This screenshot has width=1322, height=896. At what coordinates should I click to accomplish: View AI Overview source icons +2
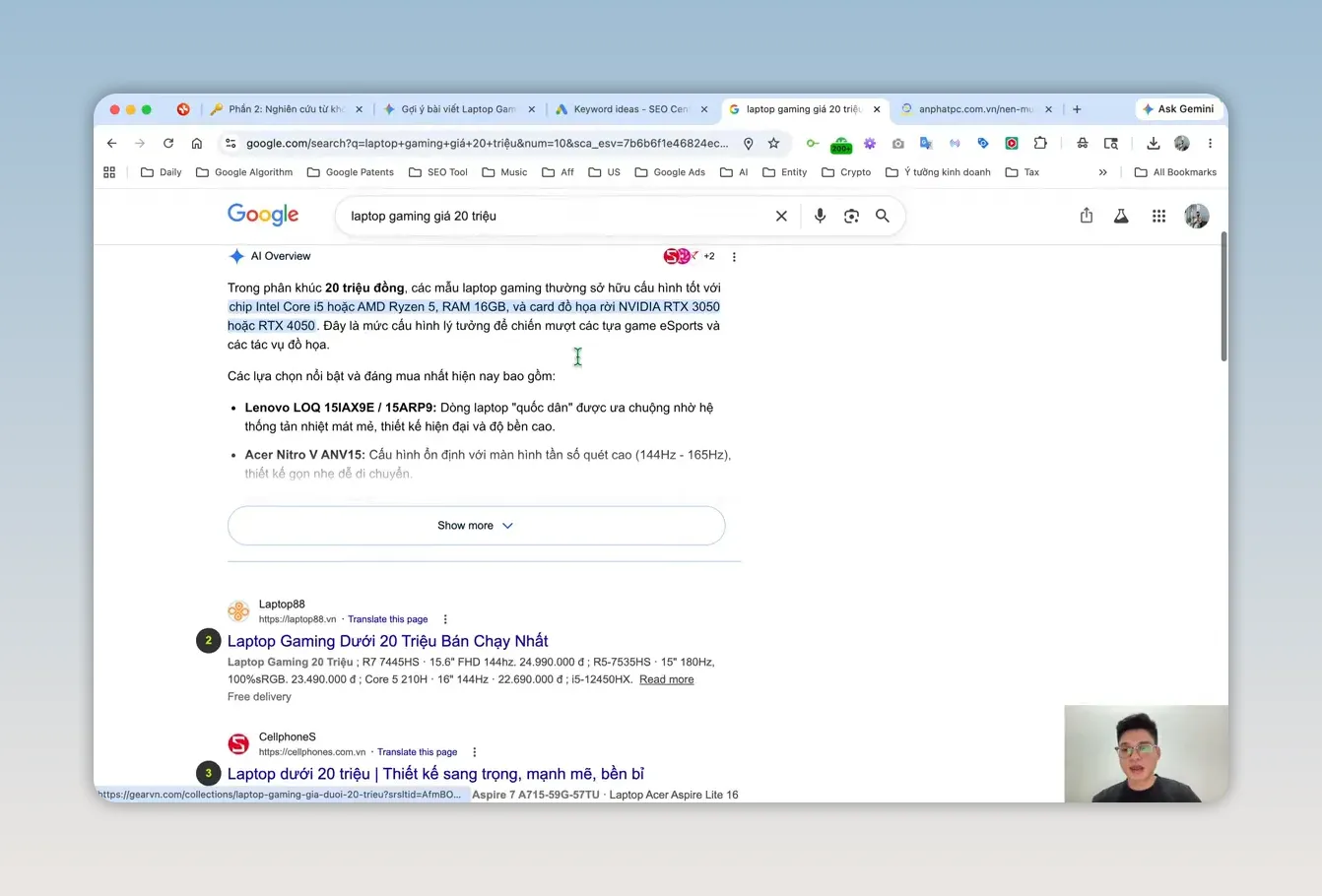coord(690,256)
